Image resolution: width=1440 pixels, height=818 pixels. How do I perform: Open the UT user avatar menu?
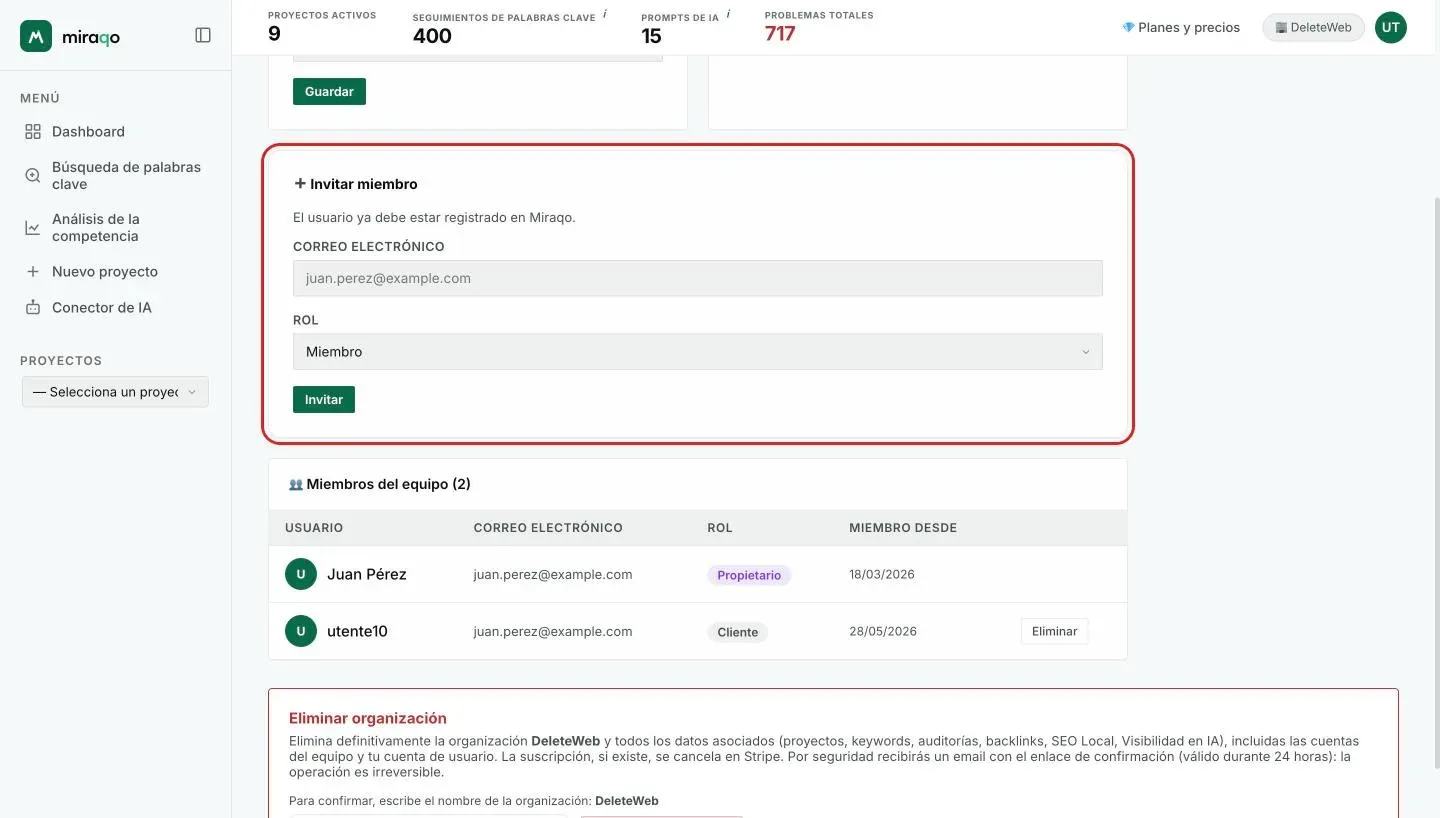[x=1390, y=27]
